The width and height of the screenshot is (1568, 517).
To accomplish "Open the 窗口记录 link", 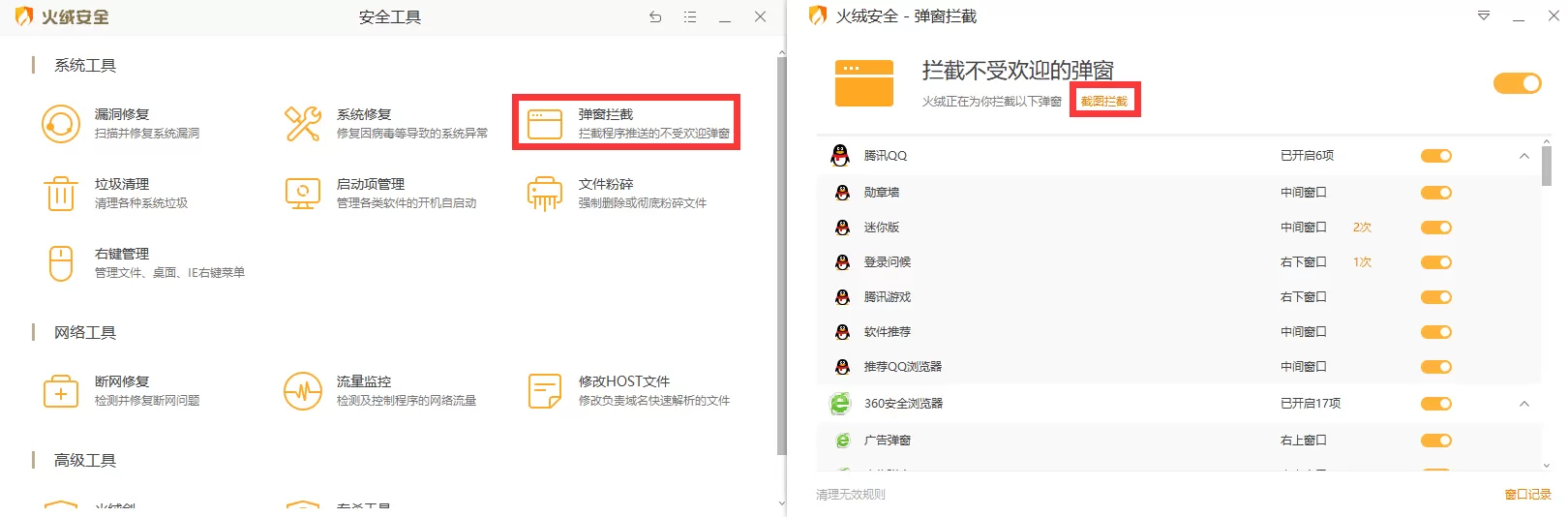I will 1528,494.
